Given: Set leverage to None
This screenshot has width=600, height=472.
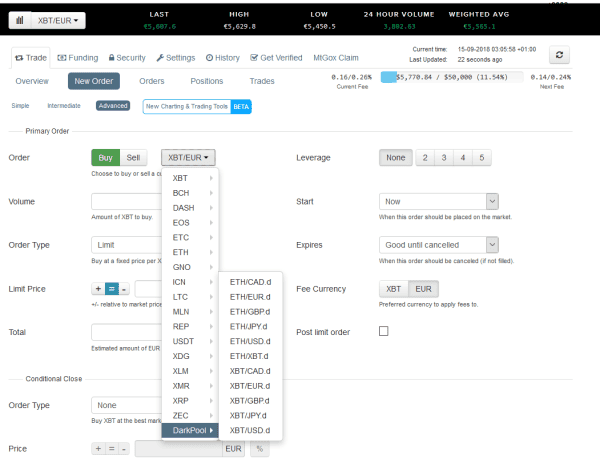Looking at the screenshot, I should [396, 158].
